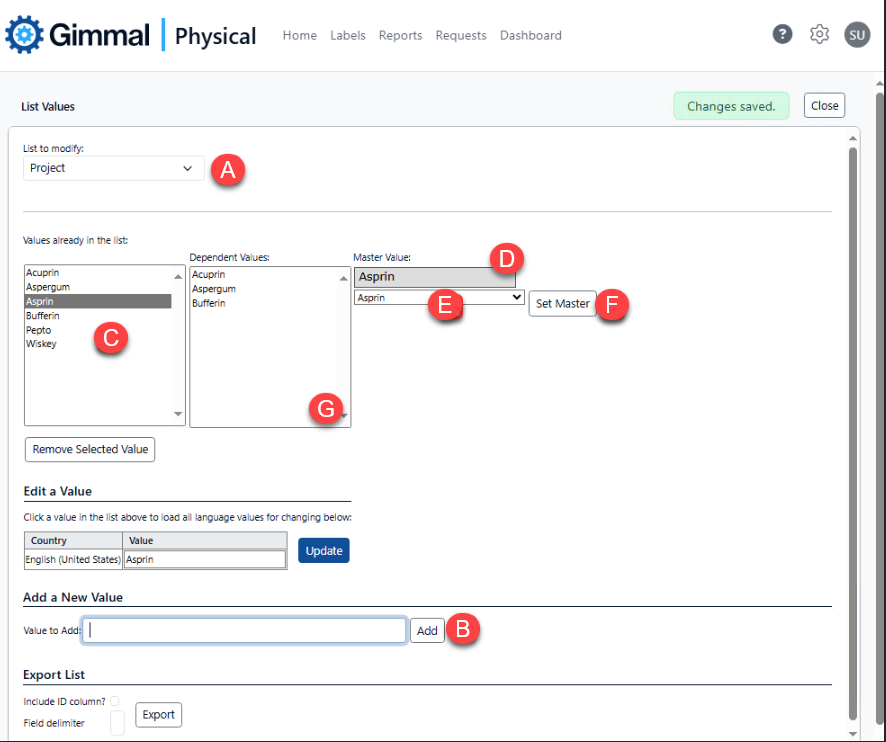886x742 pixels.
Task: Enable the Include ID column checkbox
Action: [x=115, y=702]
